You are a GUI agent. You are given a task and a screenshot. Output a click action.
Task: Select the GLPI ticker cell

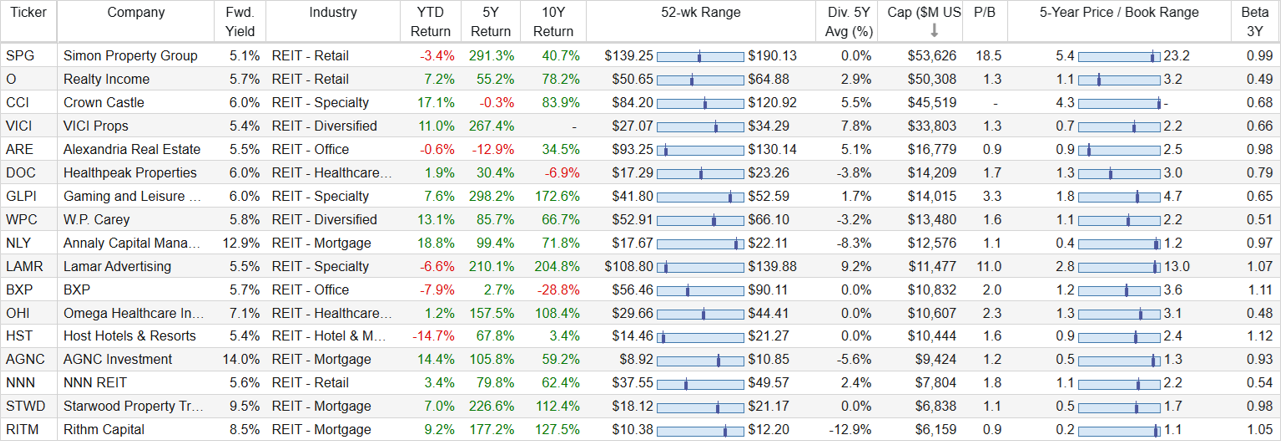pyautogui.click(x=29, y=196)
